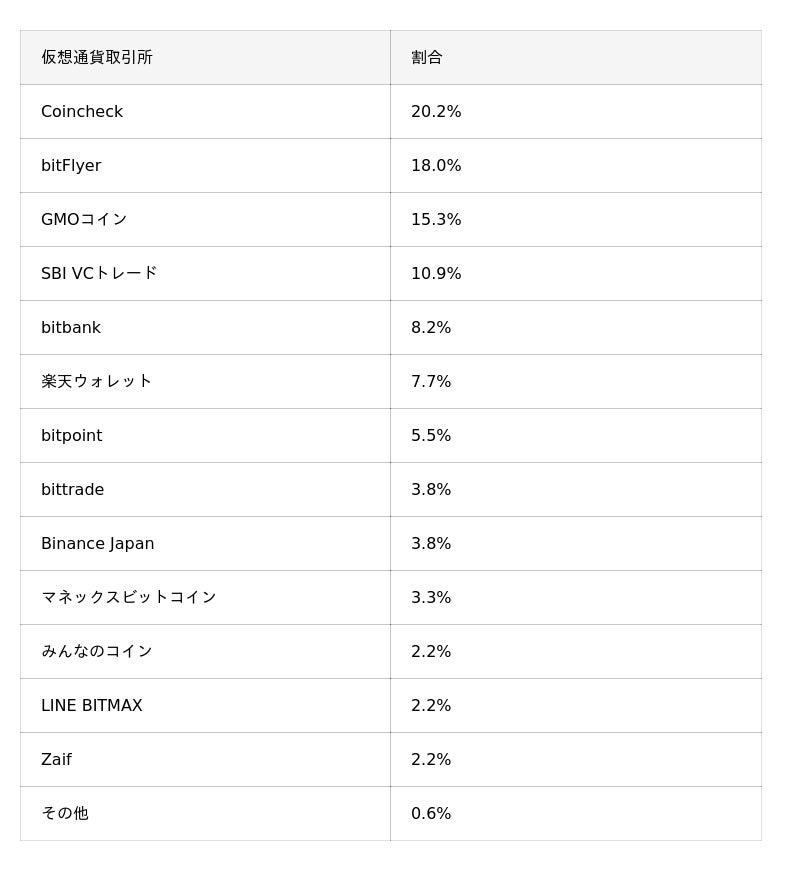This screenshot has width=800, height=871.
Task: Select the 楽天ウォレット cell
Action: [96, 381]
